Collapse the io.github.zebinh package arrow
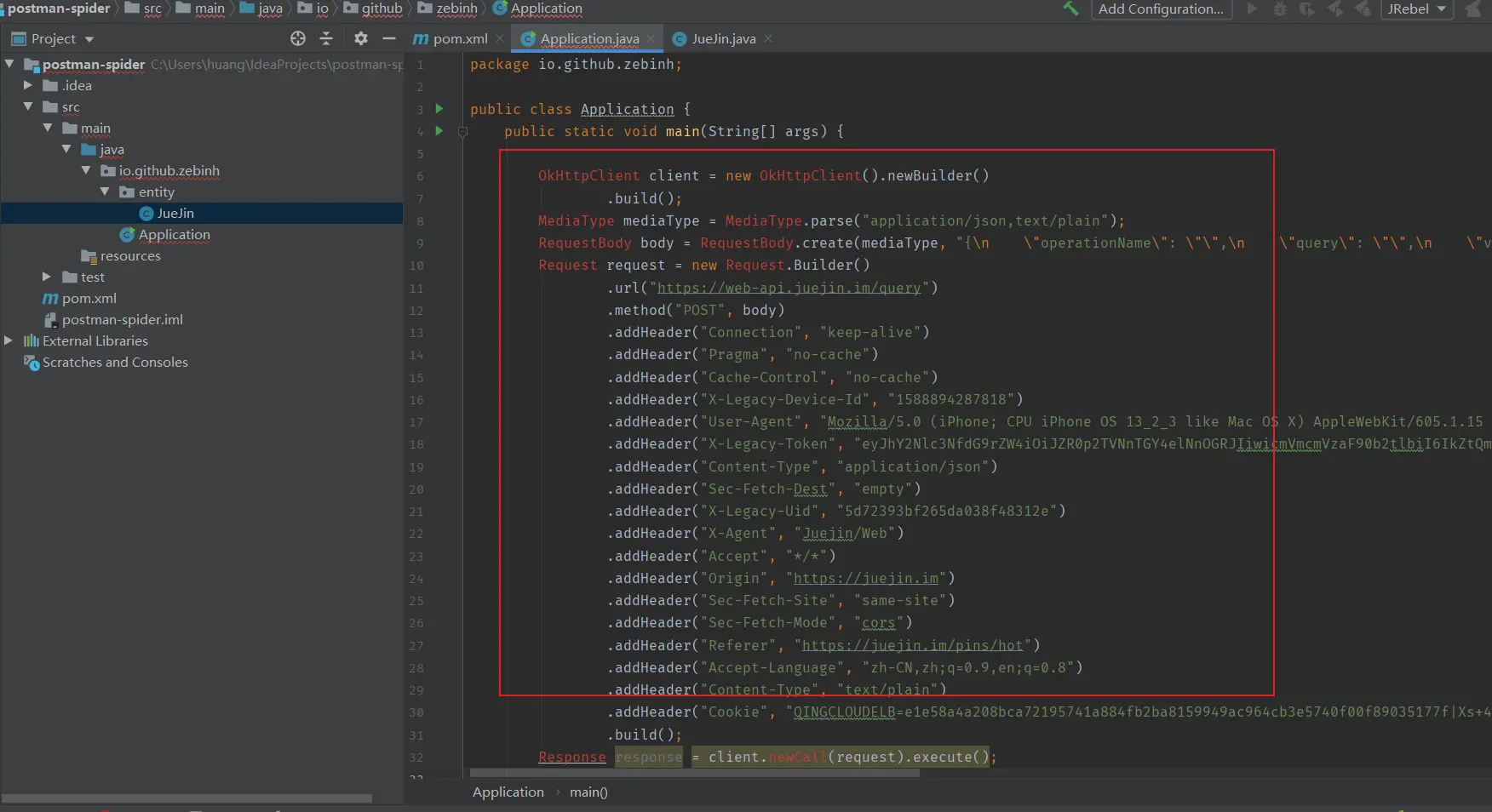The height and width of the screenshot is (812, 1492). (86, 170)
